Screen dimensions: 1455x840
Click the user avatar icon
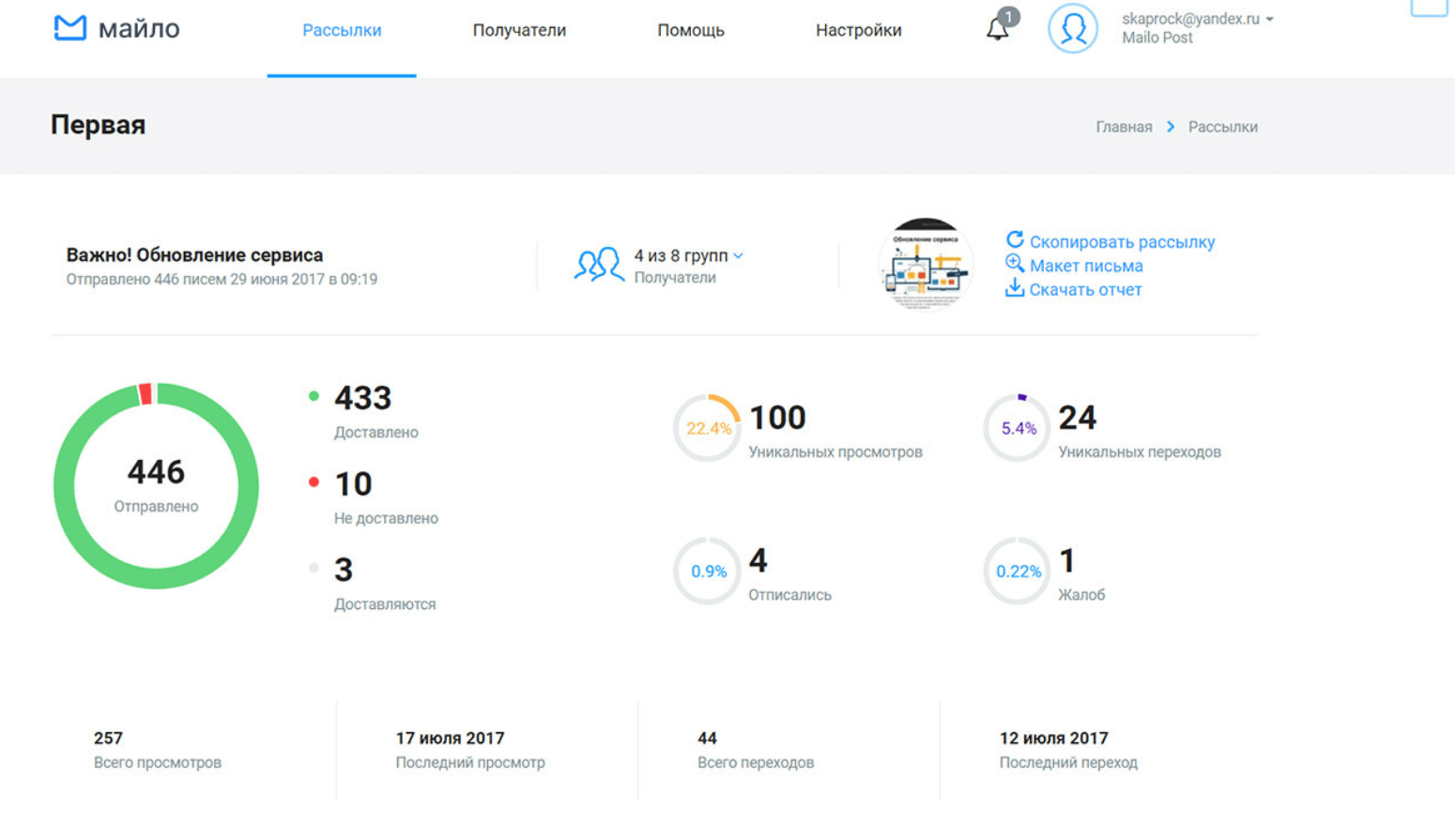[x=1073, y=28]
